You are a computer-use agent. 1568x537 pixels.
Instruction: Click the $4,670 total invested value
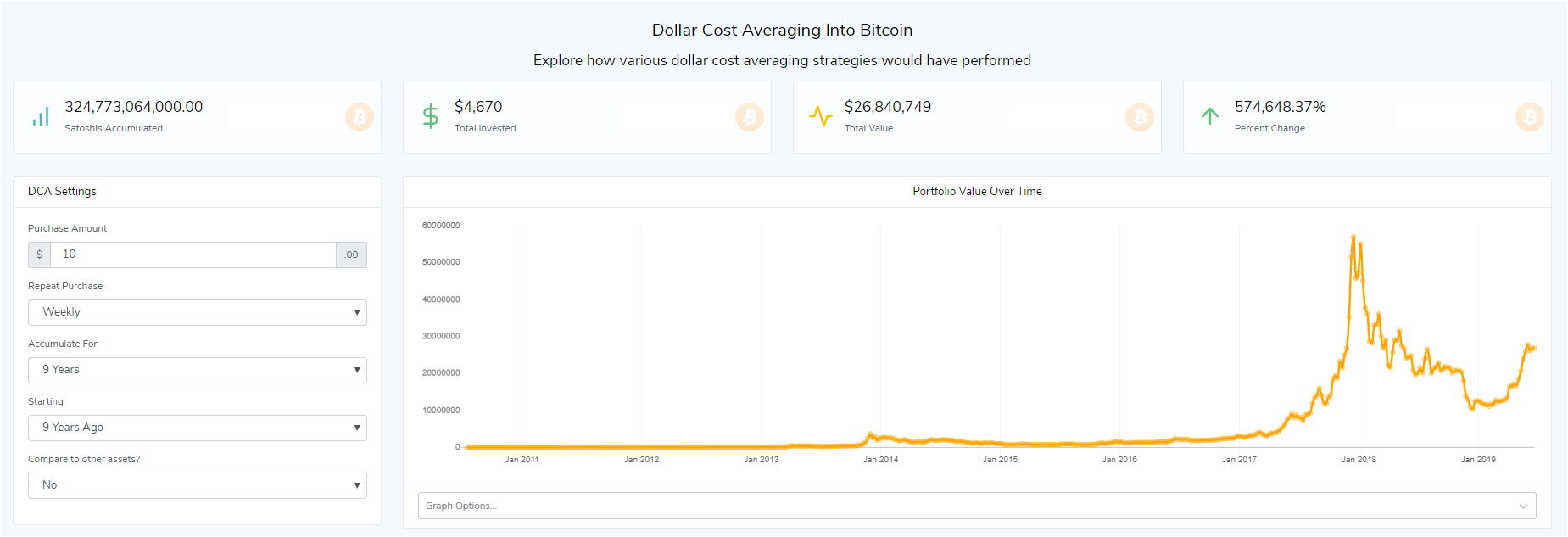(x=478, y=107)
